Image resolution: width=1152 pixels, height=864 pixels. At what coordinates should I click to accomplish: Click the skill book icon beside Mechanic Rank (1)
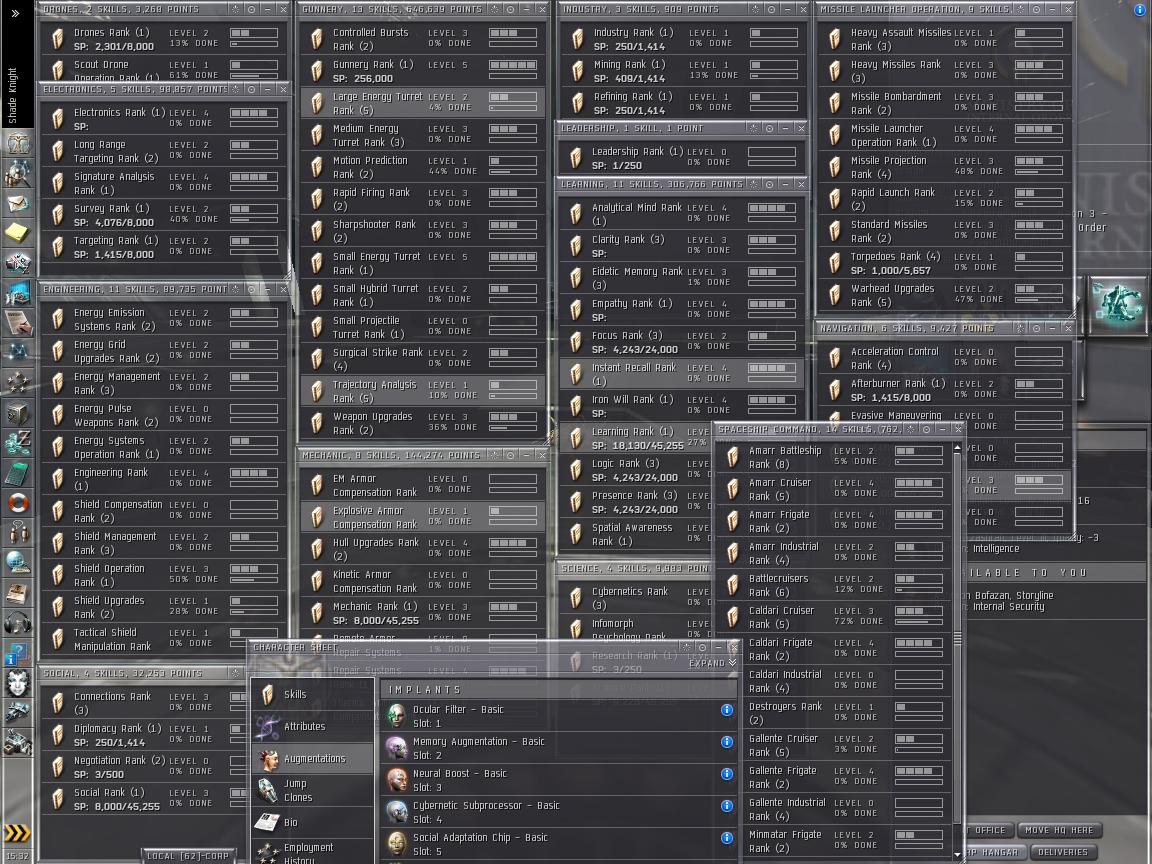click(317, 613)
